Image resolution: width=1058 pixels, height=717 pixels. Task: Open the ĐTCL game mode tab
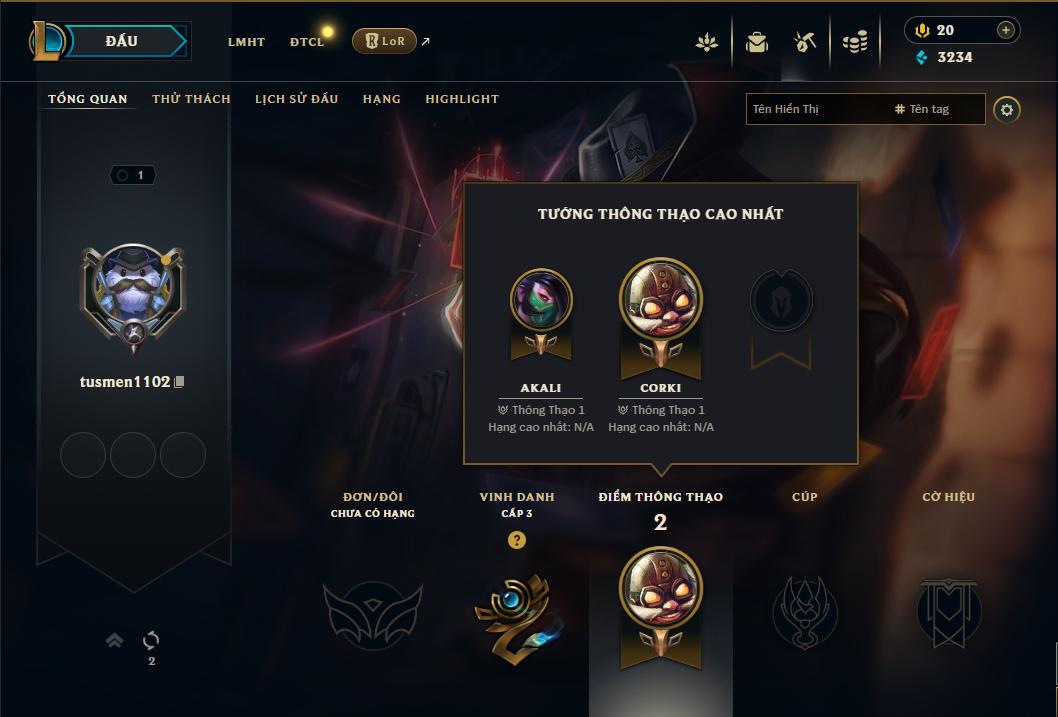307,42
